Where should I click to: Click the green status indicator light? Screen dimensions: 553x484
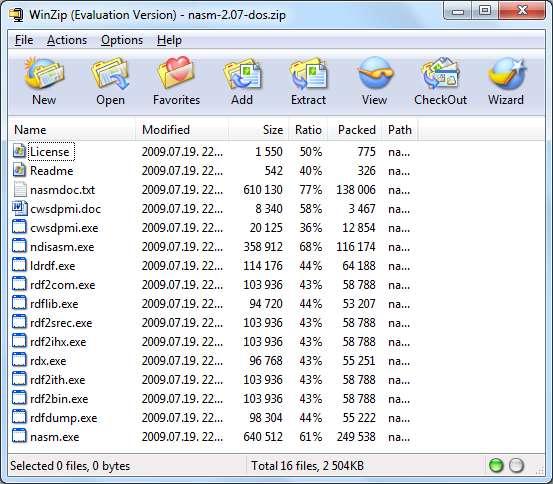pyautogui.click(x=496, y=465)
